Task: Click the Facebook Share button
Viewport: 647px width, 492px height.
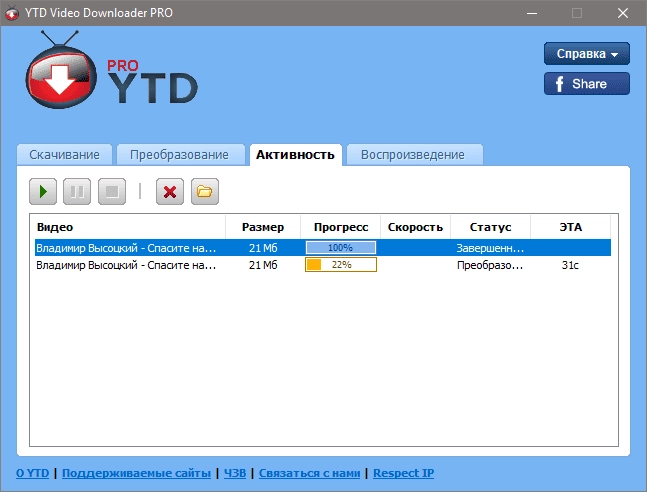Action: [x=587, y=84]
